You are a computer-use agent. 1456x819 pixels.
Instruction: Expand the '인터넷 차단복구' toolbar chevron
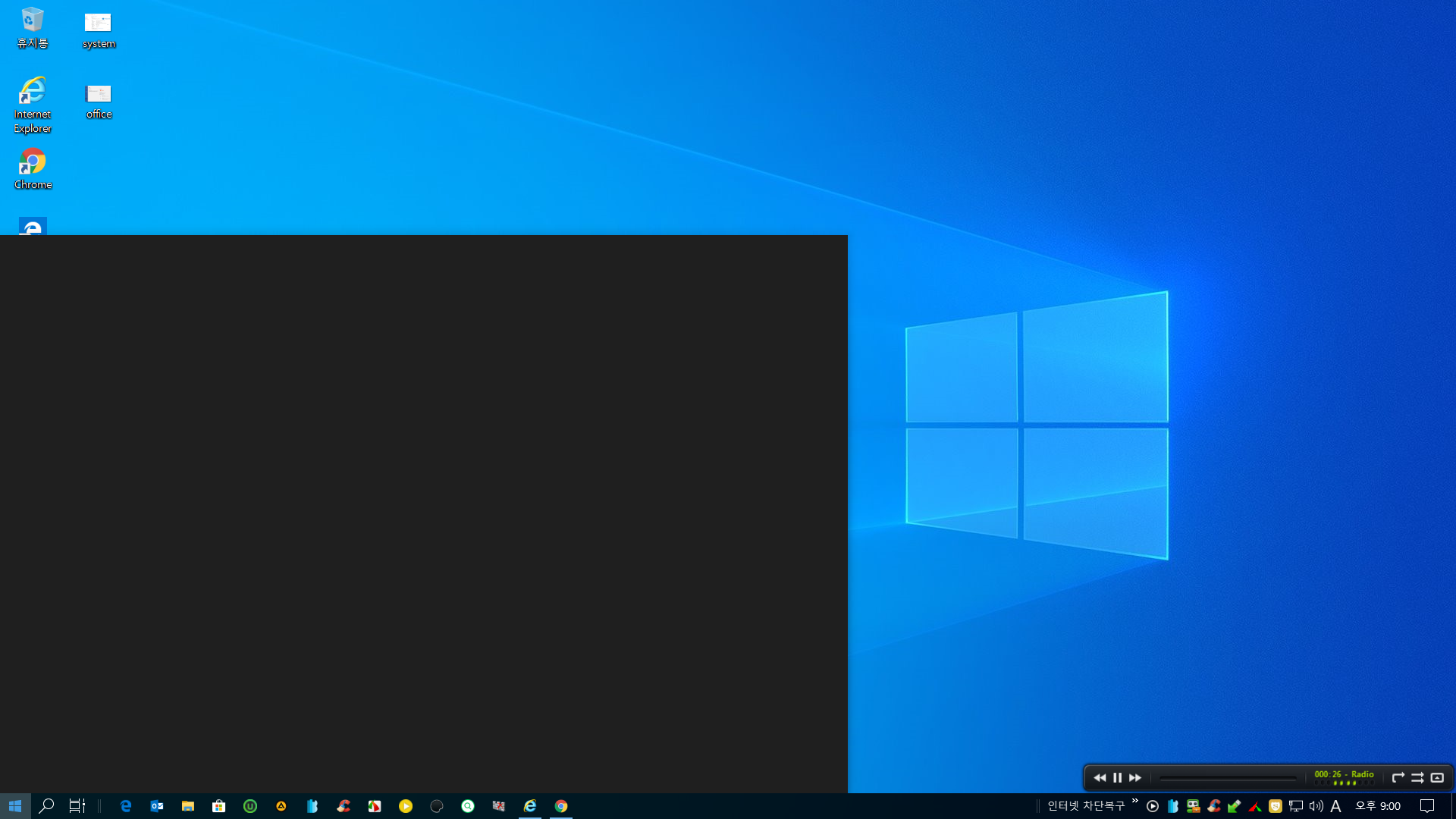[x=1135, y=801]
